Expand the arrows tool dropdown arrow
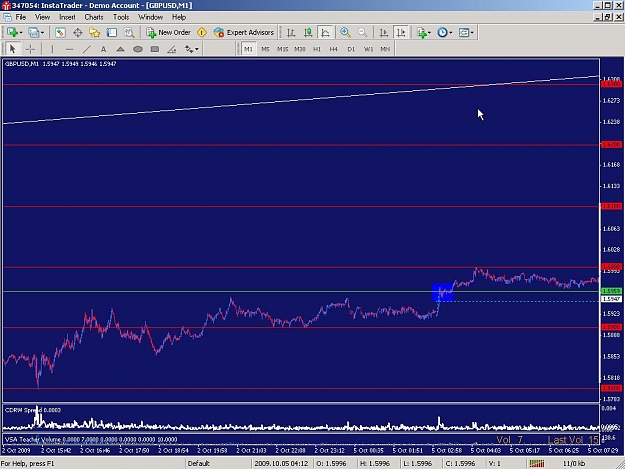 pyautogui.click(x=197, y=49)
